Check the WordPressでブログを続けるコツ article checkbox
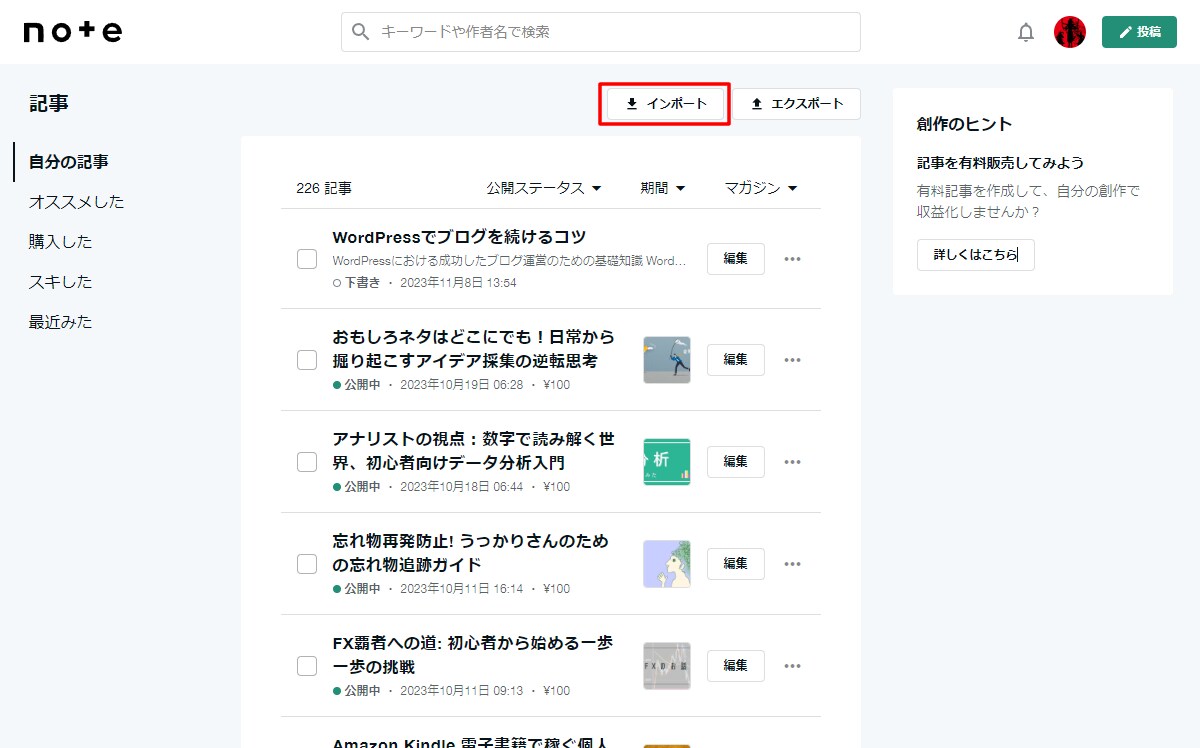 tap(307, 259)
